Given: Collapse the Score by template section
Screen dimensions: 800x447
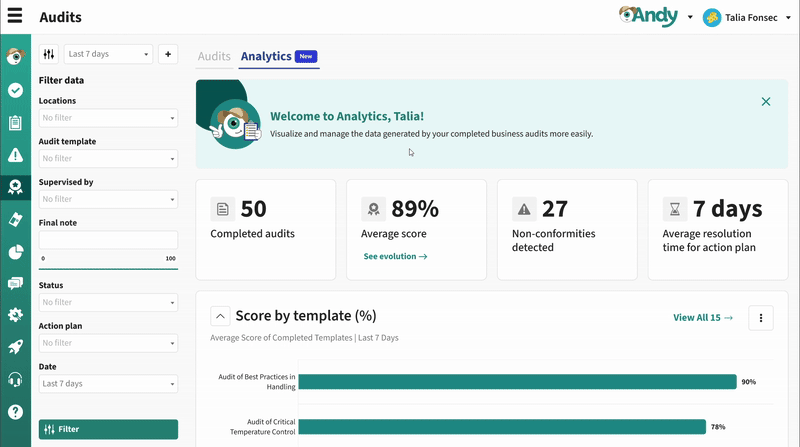Looking at the screenshot, I should pos(220,317).
